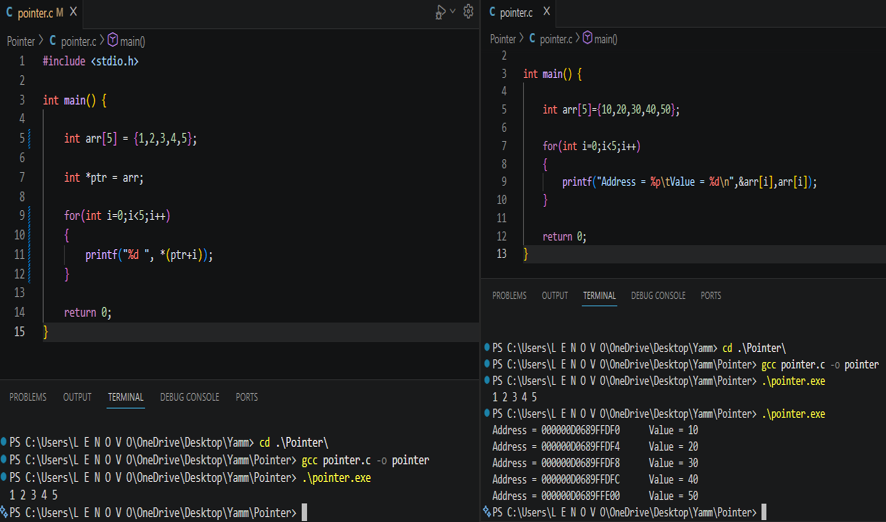Click 'return 0;' on line 12 of right editor
Viewport: 886px width, 522px height.
point(564,237)
